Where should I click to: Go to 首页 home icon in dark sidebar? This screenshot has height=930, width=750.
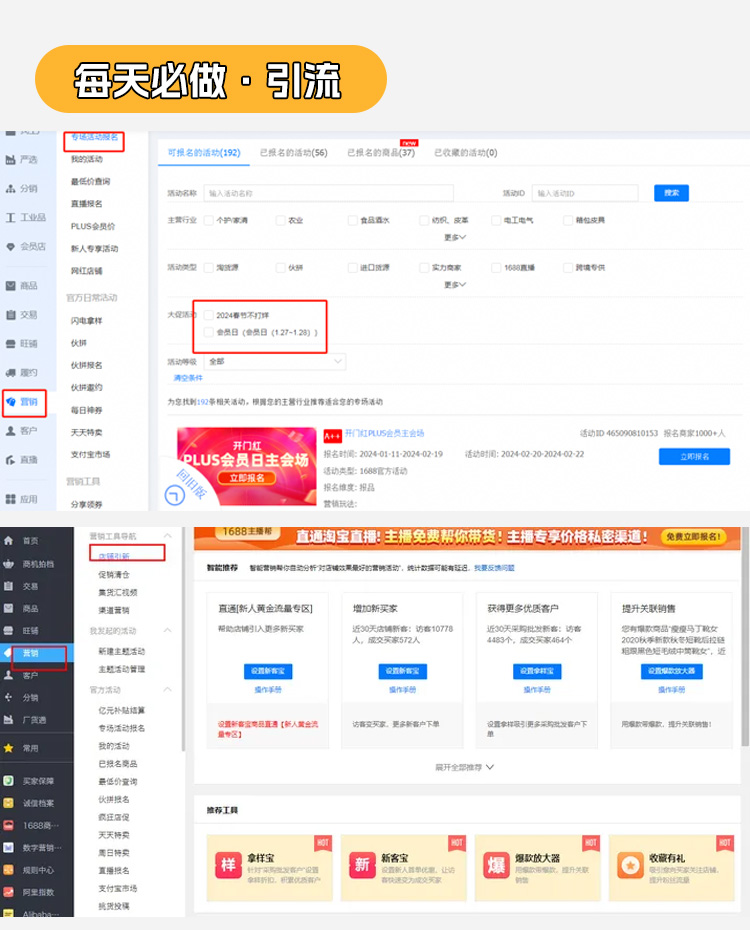[x=8, y=540]
